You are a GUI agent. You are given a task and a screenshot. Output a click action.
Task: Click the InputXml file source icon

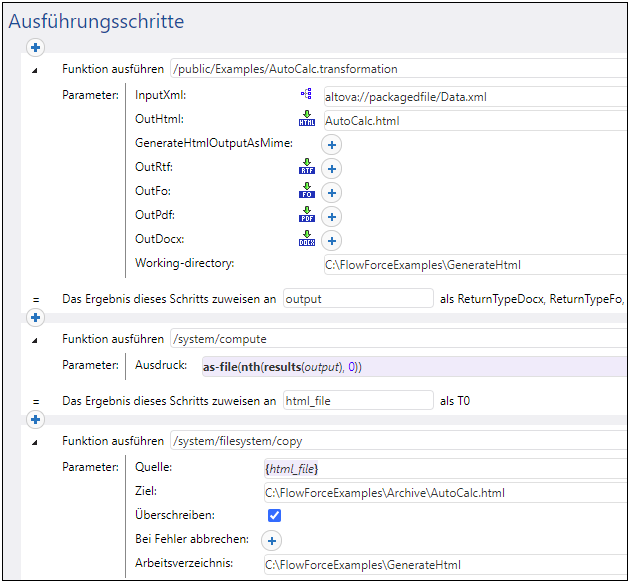pos(306,96)
